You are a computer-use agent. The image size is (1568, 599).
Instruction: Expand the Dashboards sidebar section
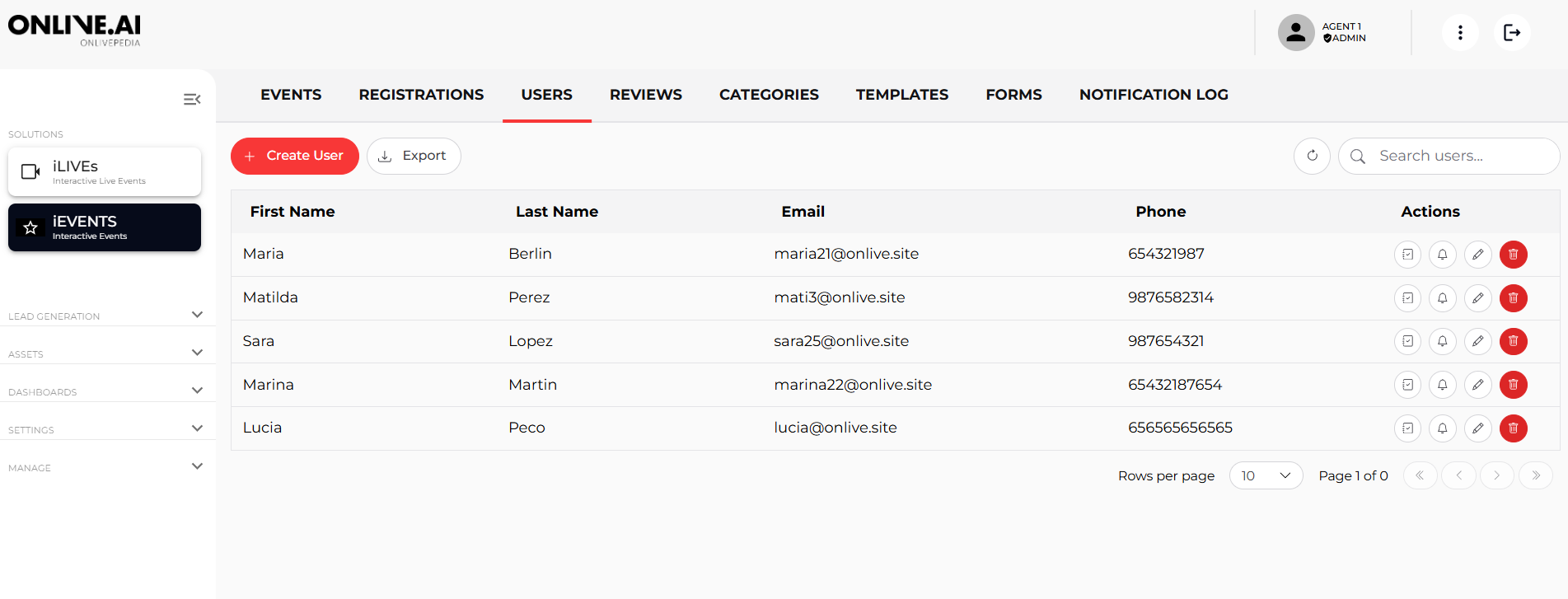coord(197,391)
